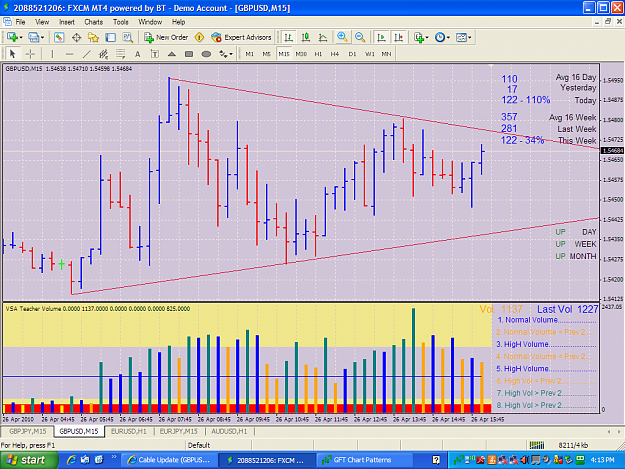625x469 pixels.
Task: Select the Vertical Line drawing tool
Action: coord(52,54)
